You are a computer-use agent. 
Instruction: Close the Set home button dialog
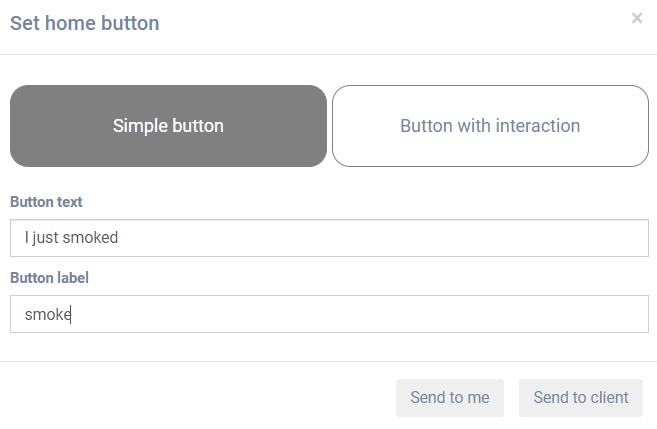[637, 18]
